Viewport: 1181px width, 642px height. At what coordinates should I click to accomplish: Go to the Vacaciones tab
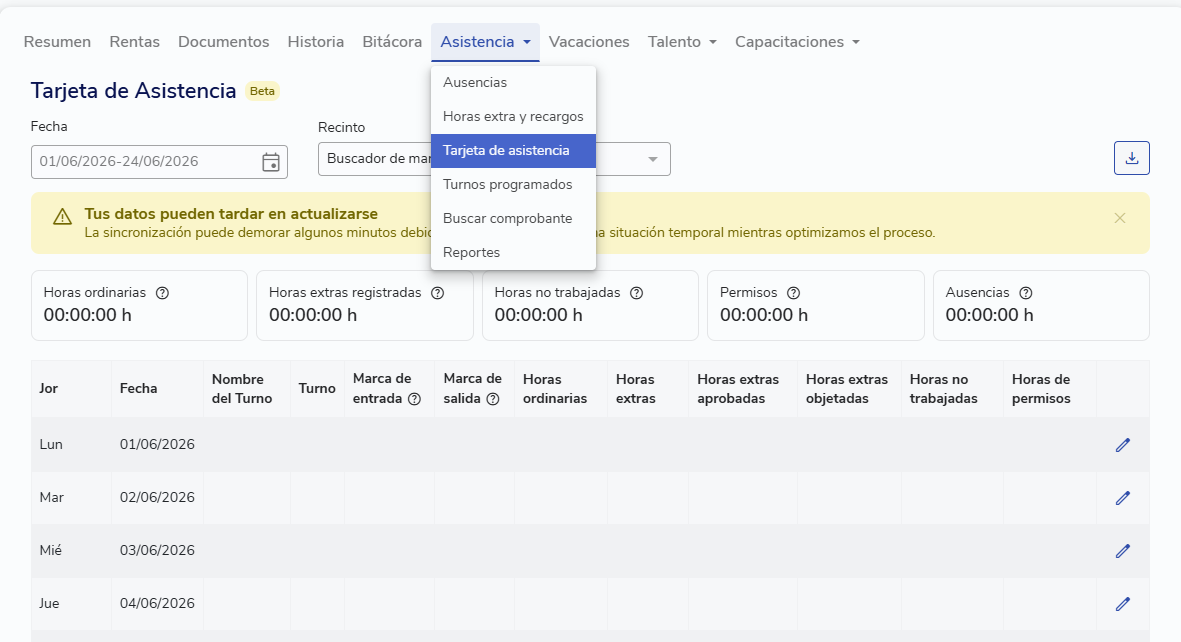tap(589, 42)
